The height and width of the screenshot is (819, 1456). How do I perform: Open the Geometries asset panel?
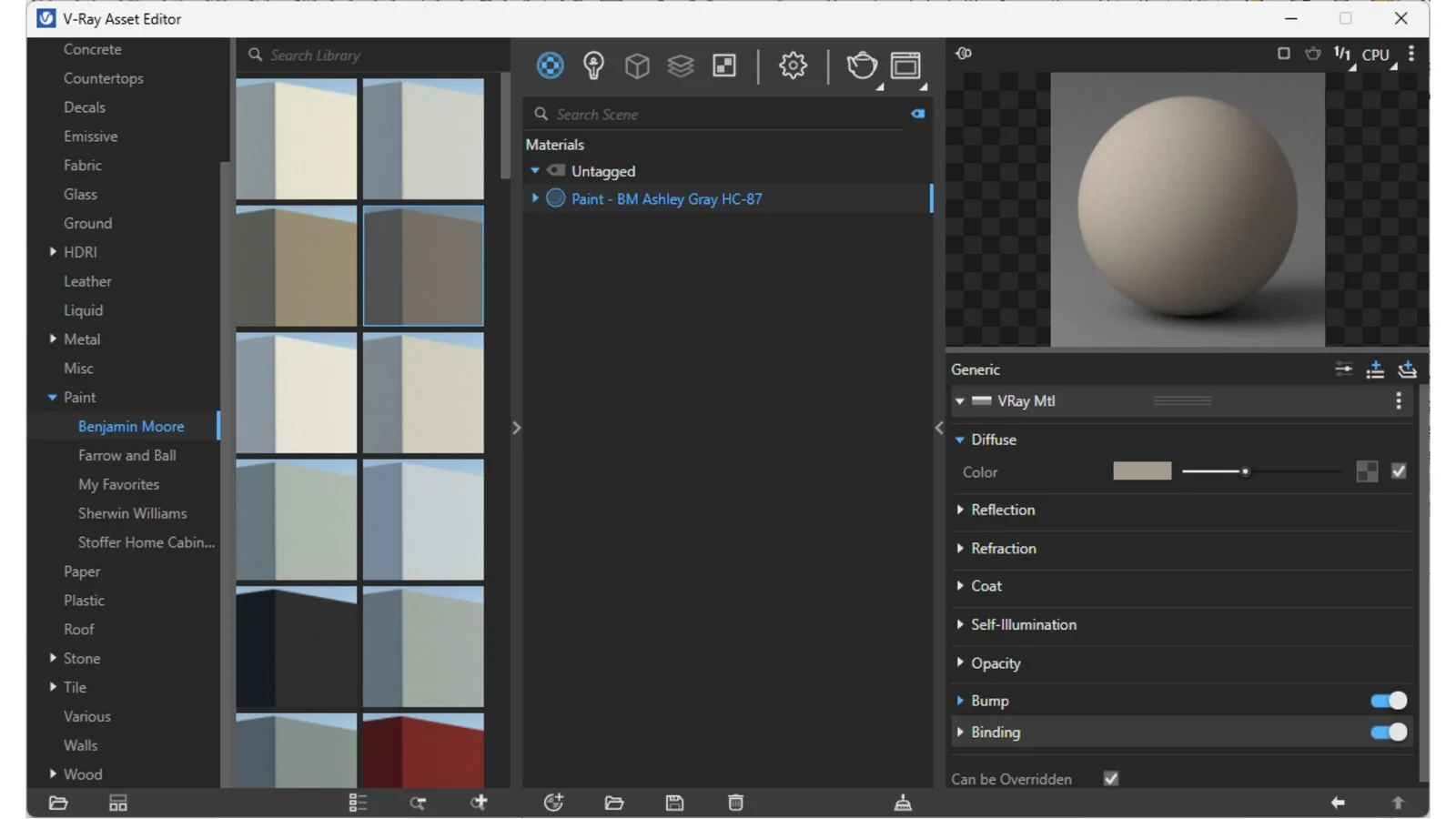coord(637,65)
